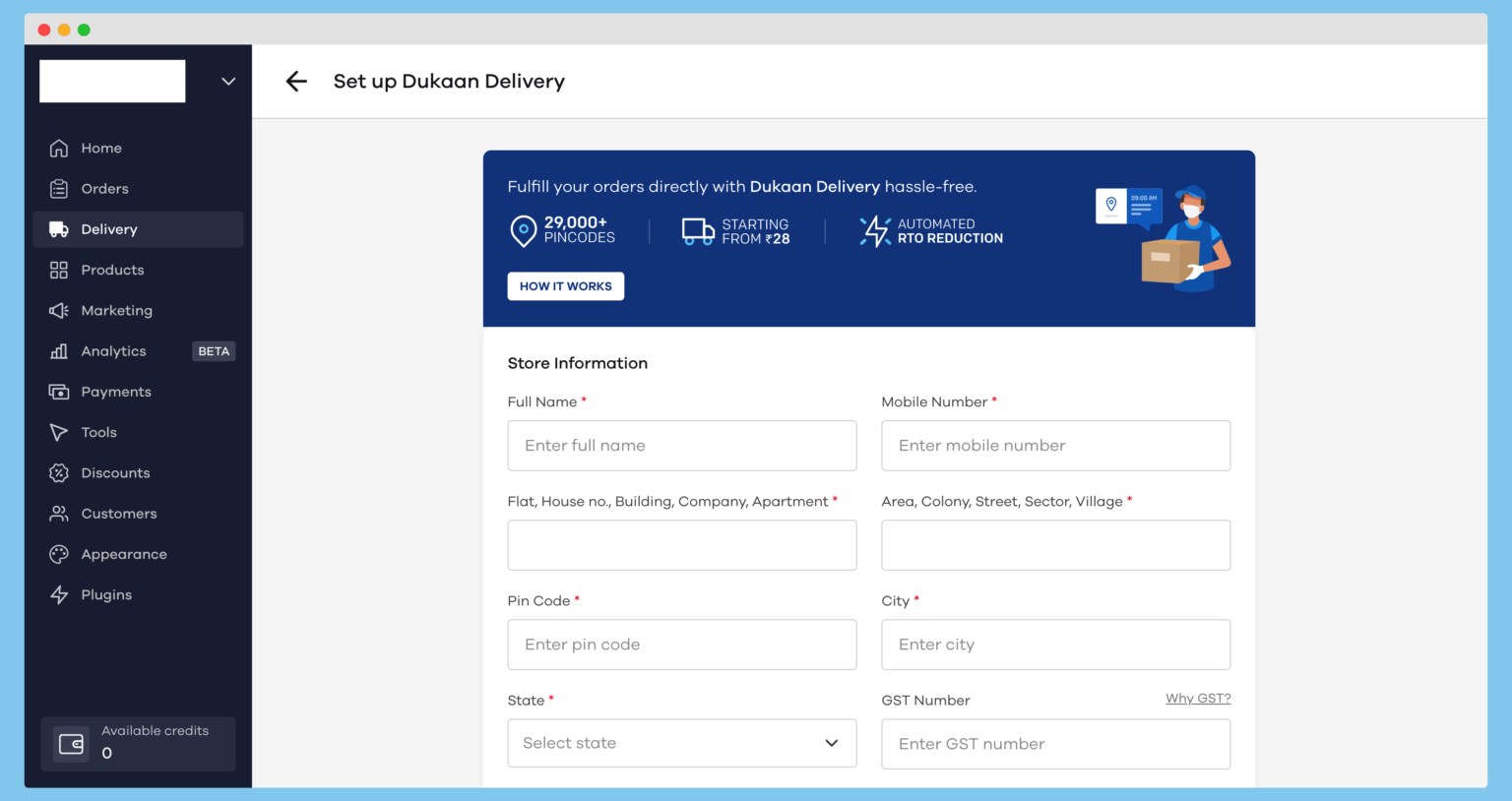Click the Appearance palette icon
Screen dimensions: 1512x801
click(59, 554)
